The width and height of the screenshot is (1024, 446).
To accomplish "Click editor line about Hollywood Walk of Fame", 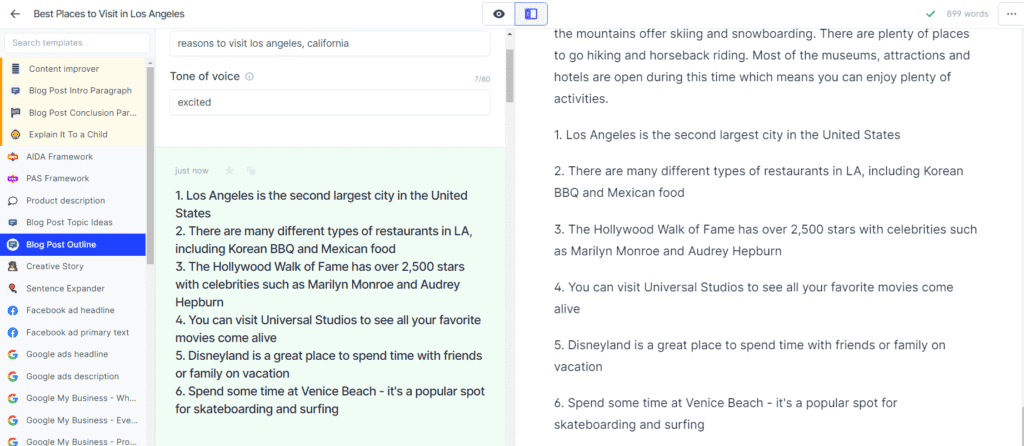I will (765, 240).
